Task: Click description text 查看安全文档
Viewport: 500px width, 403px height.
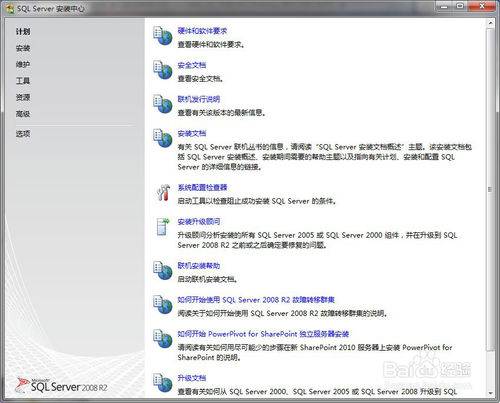Action: click(200, 79)
